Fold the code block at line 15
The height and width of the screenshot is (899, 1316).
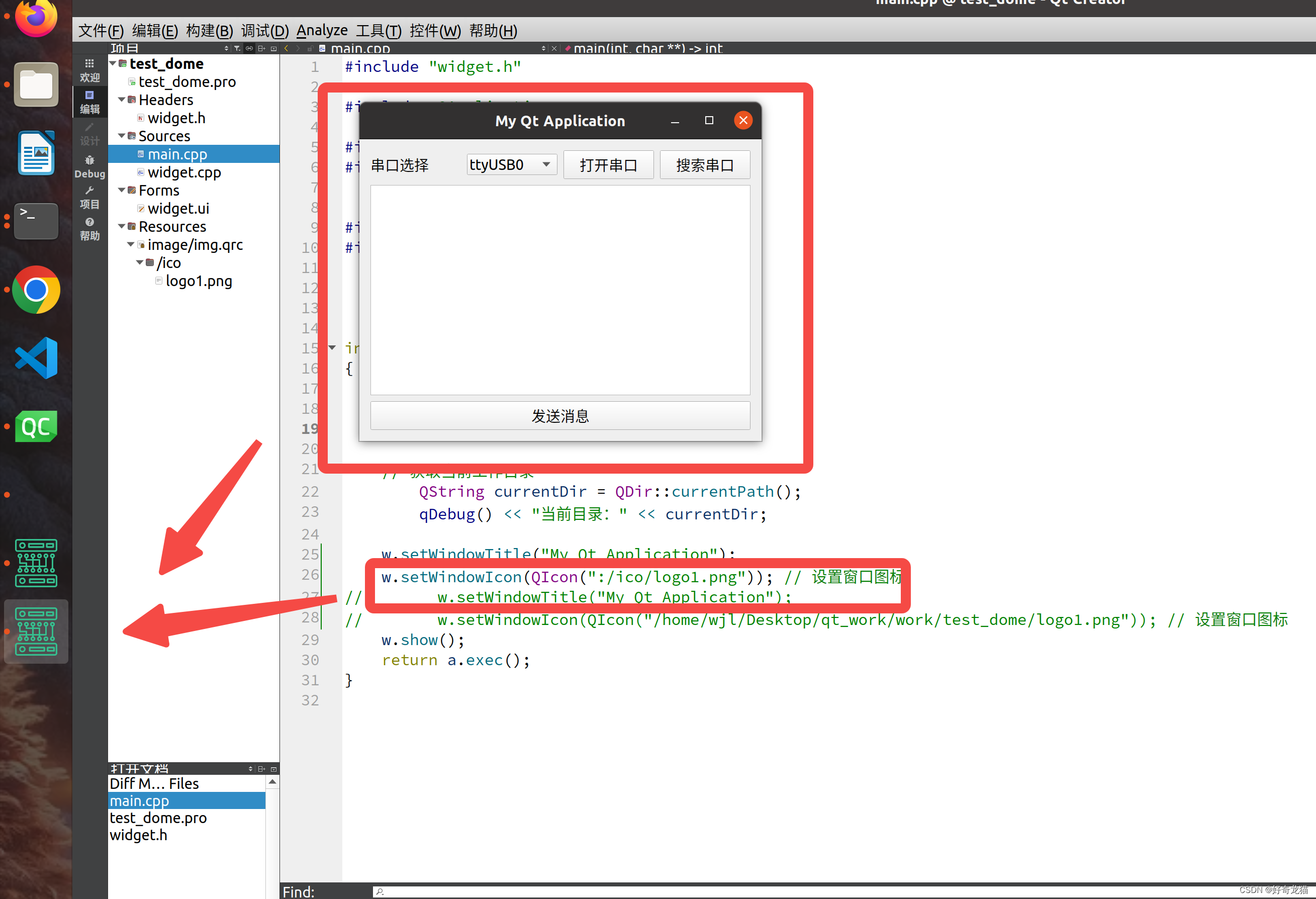(x=332, y=348)
